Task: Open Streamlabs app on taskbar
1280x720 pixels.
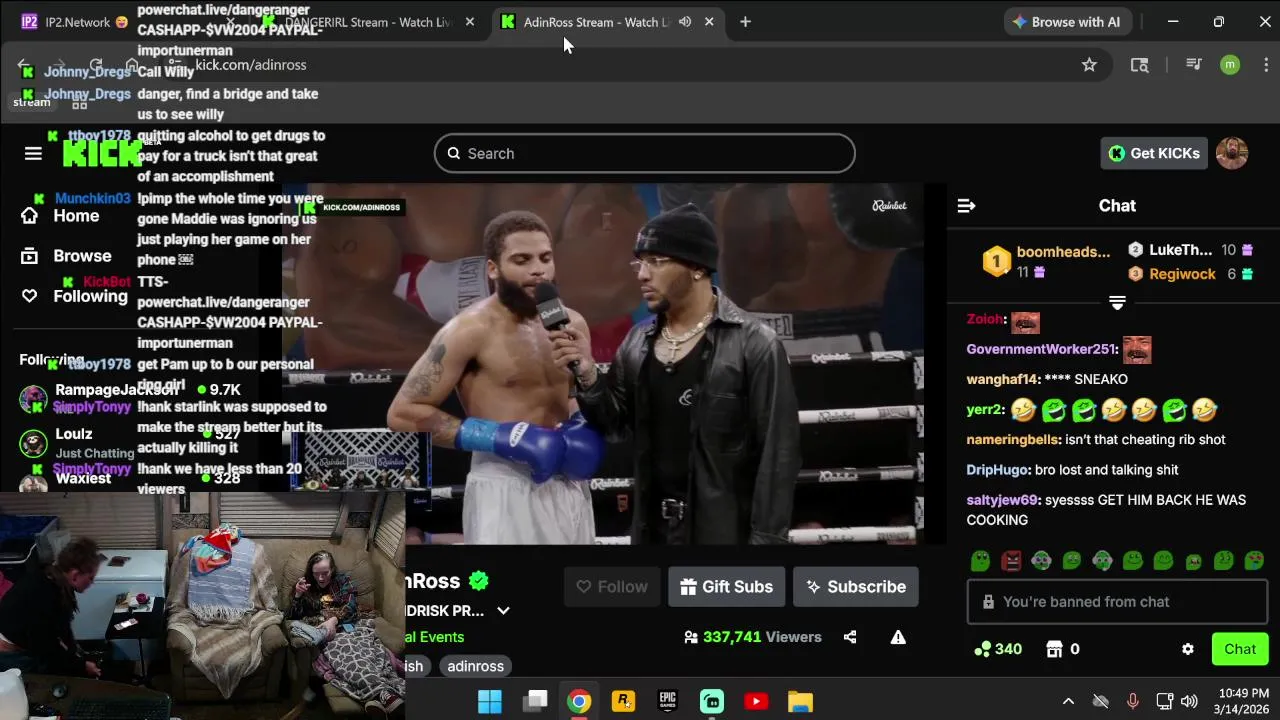Action: [x=712, y=701]
